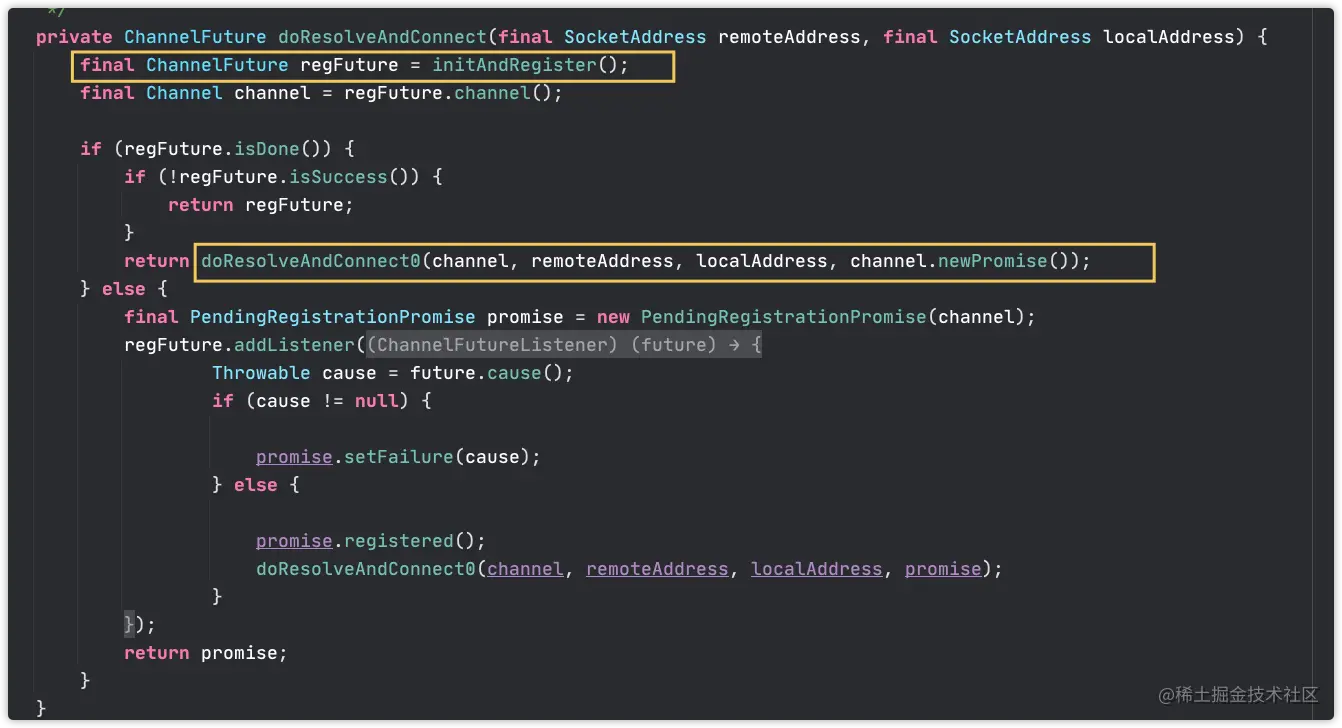Click doResolveAndConnect0 call inside lambda
This screenshot has width=1342, height=728.
(x=366, y=569)
